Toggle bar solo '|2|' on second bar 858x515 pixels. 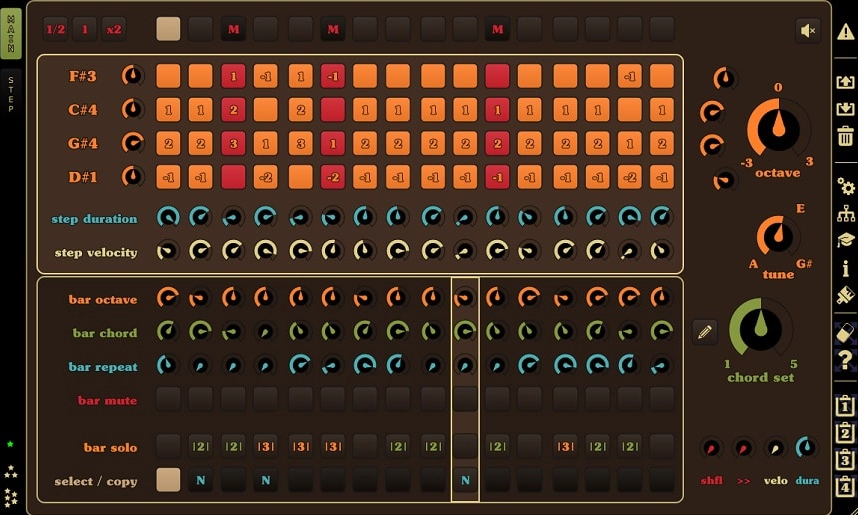point(201,447)
